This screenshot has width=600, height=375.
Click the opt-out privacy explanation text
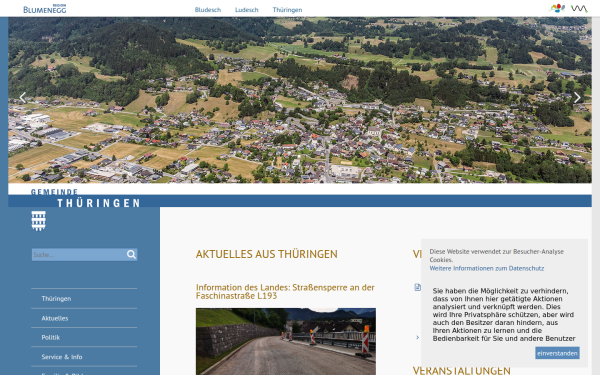504,315
